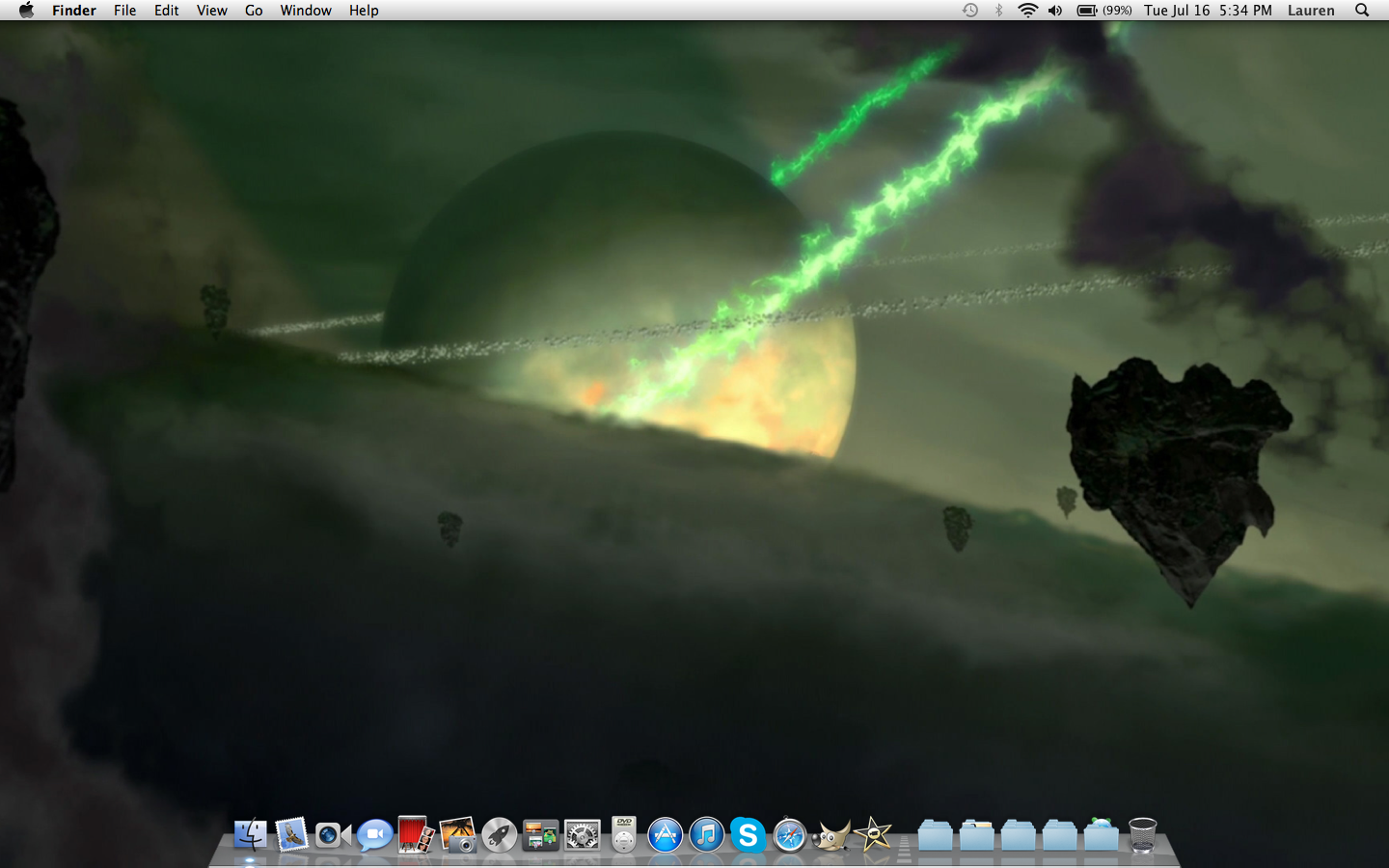
Task: Open the Apple menu
Action: click(26, 11)
